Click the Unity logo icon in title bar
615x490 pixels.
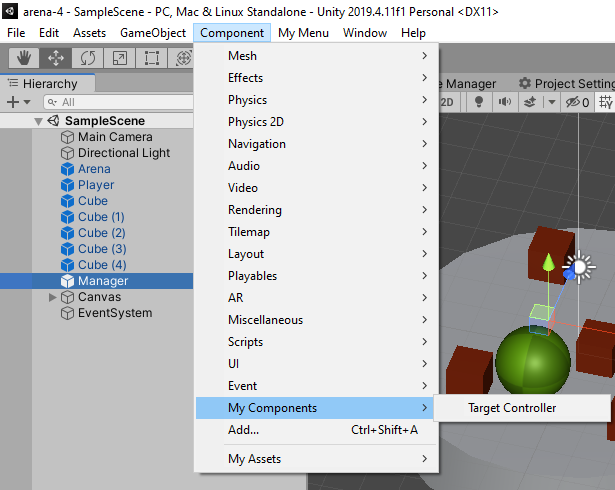[10, 11]
